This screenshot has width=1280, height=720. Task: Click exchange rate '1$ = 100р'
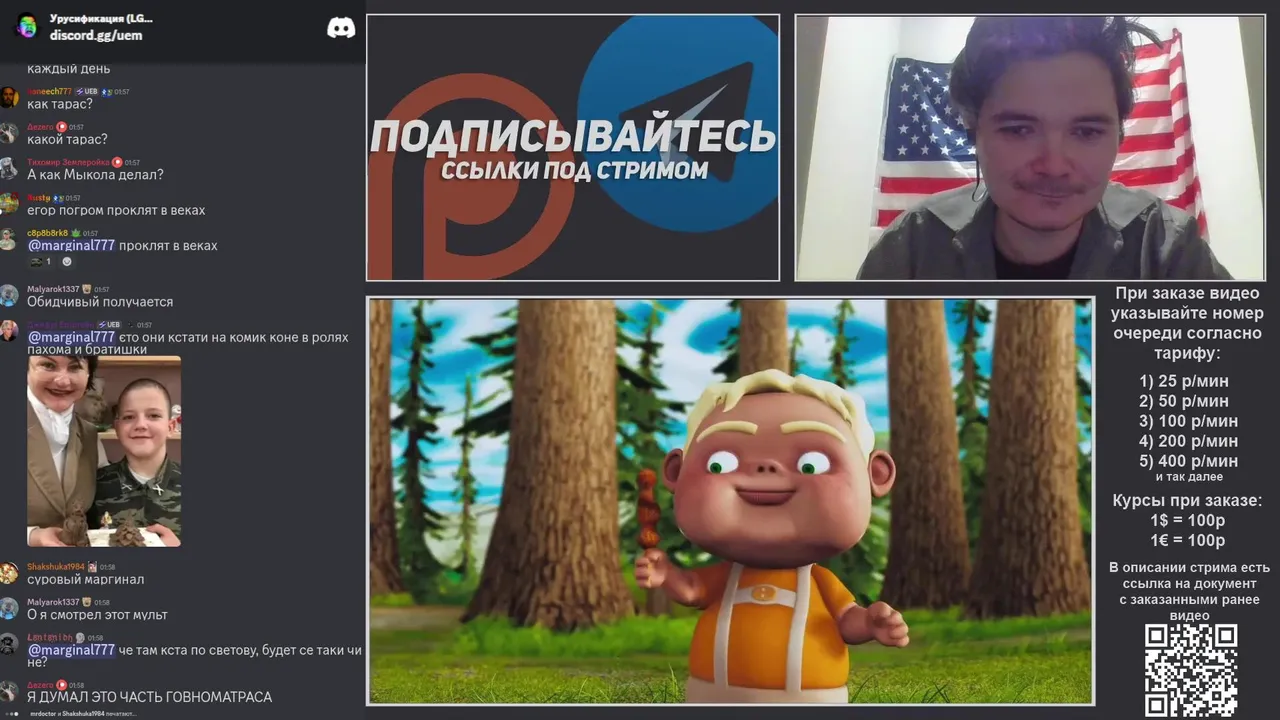(x=1188, y=521)
